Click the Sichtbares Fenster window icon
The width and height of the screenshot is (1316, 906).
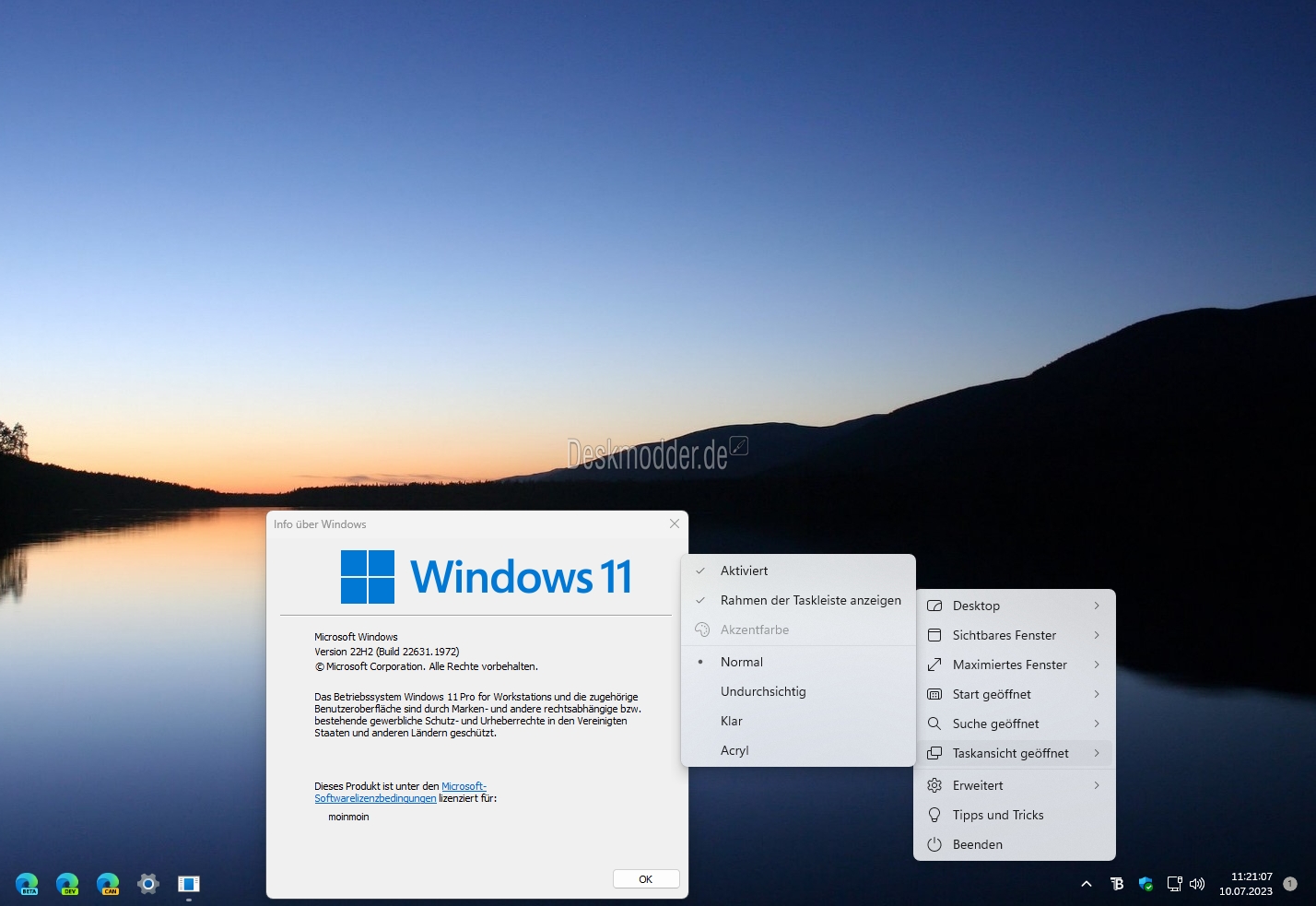tap(934, 635)
